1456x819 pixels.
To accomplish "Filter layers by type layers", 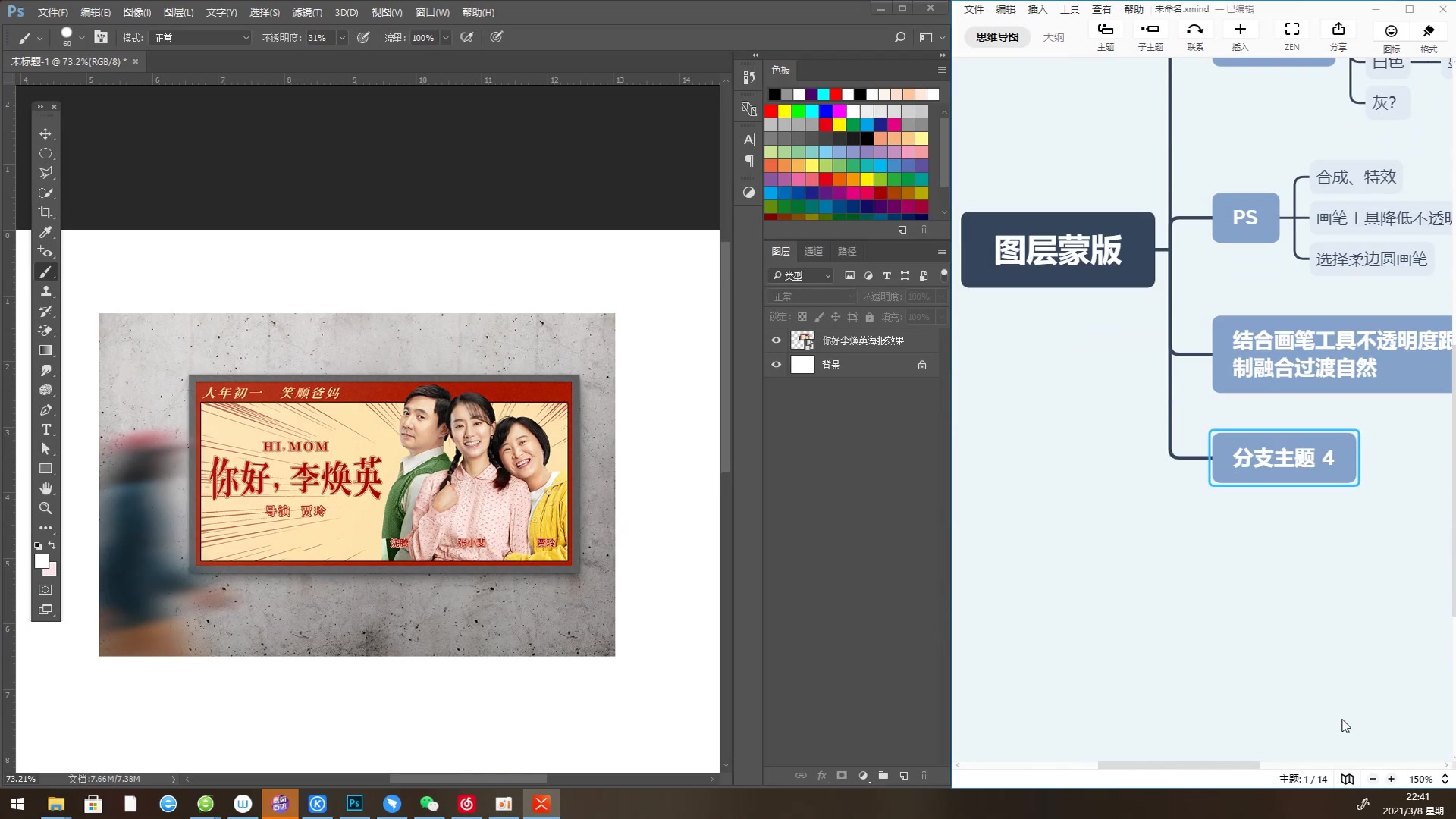I will (x=886, y=276).
